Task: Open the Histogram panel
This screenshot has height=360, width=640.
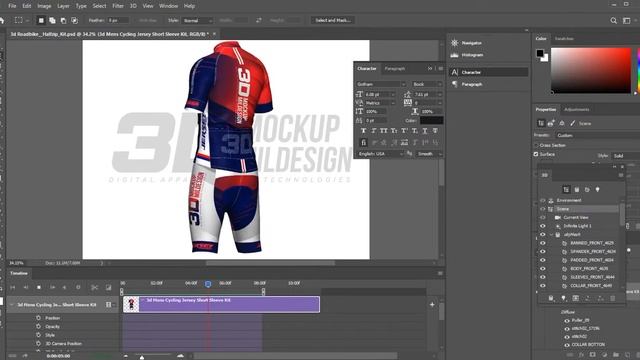Action: [x=472, y=55]
